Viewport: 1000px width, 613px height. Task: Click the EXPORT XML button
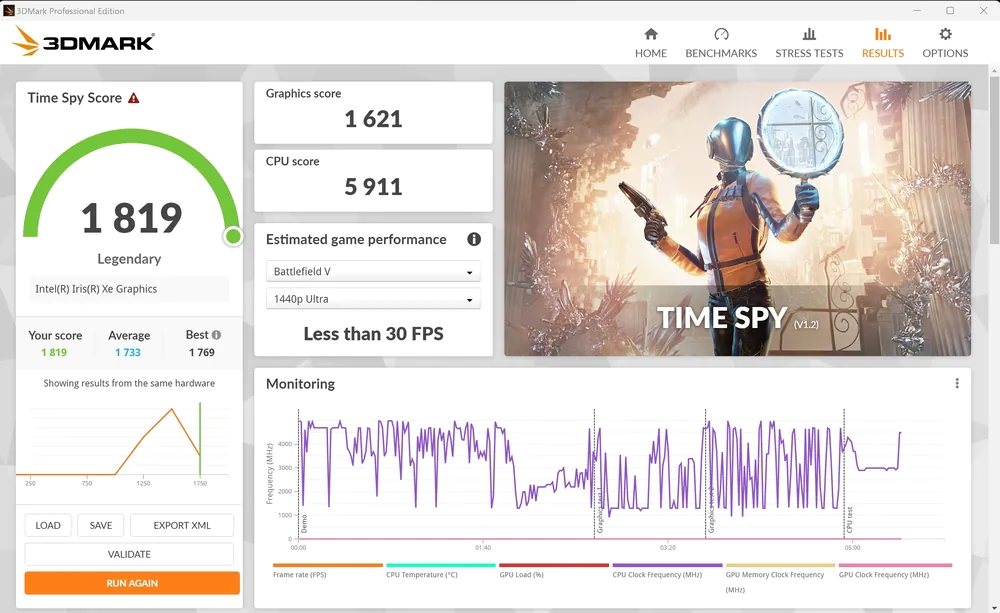coord(182,525)
